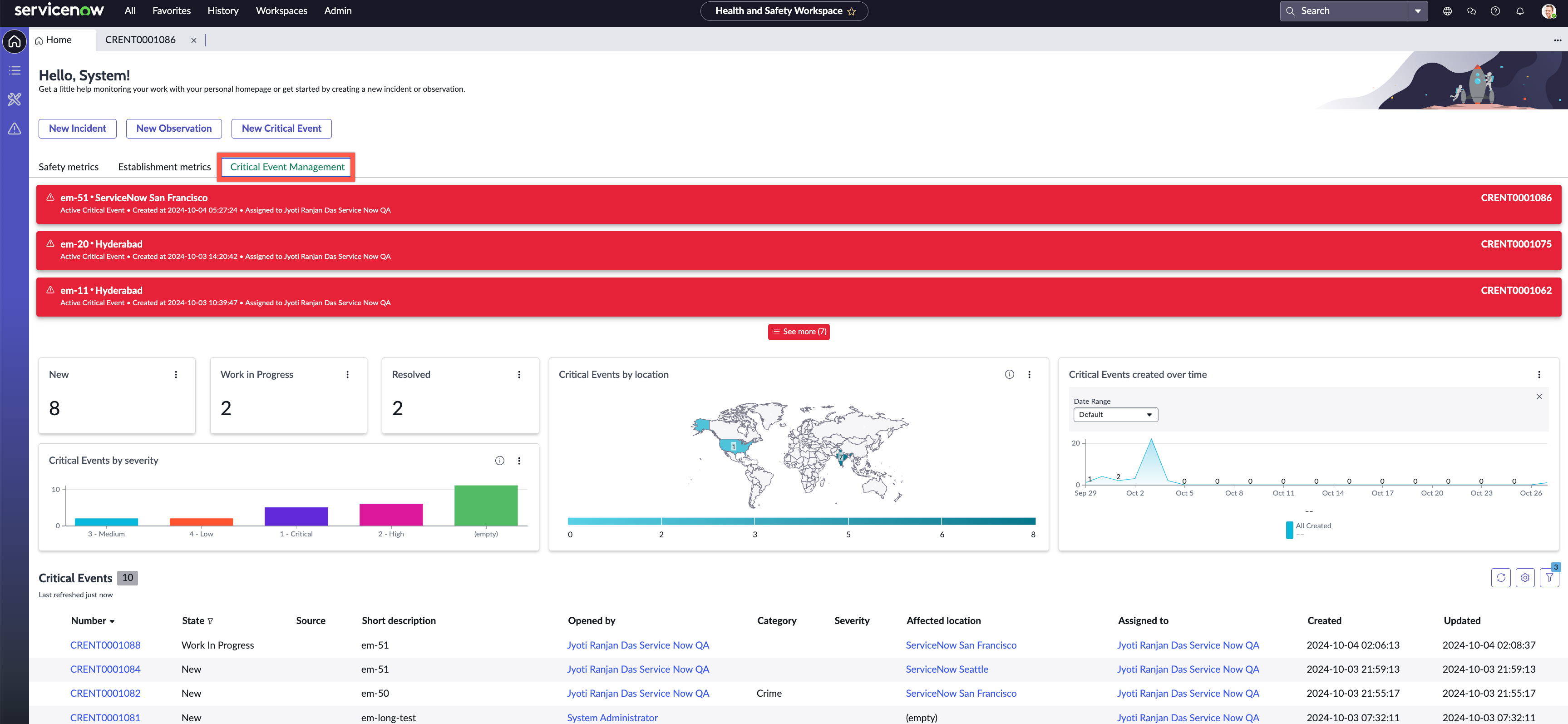The height and width of the screenshot is (724, 1568).
Task: Open Critical Events by severity options menu
Action: [x=519, y=461]
